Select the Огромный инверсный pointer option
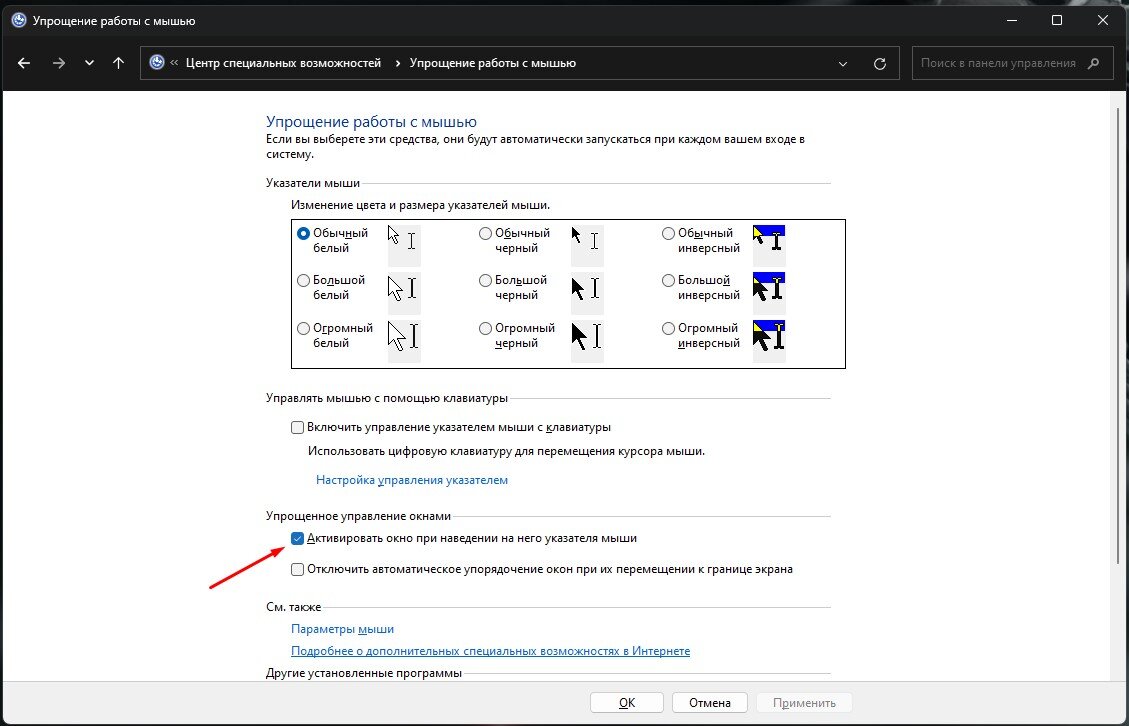The height and width of the screenshot is (726, 1129). 668,328
